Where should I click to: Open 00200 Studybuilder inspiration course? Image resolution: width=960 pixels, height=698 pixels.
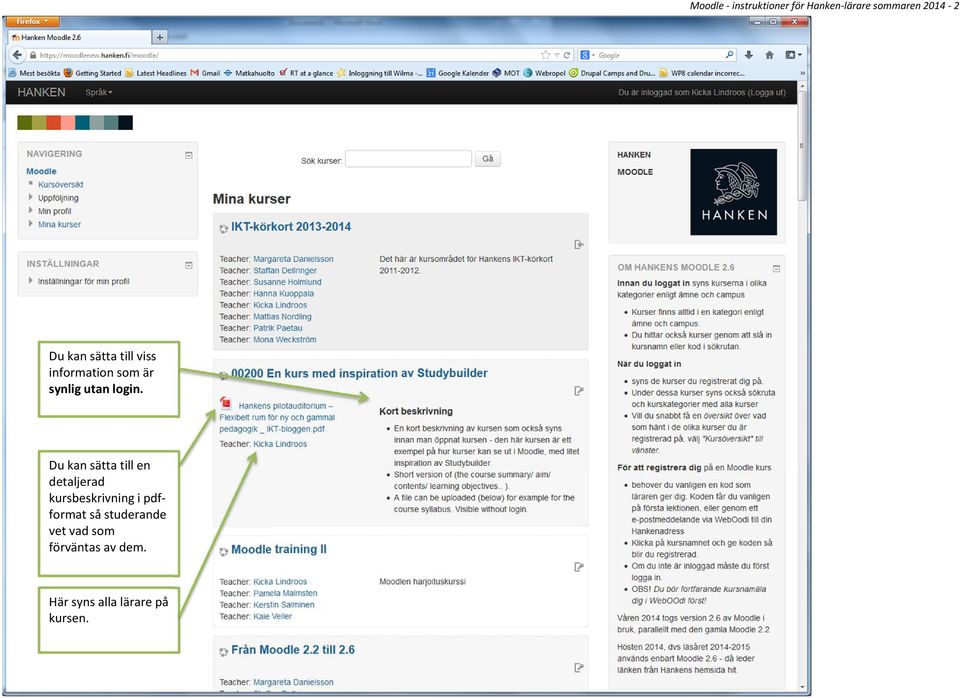pos(359,373)
